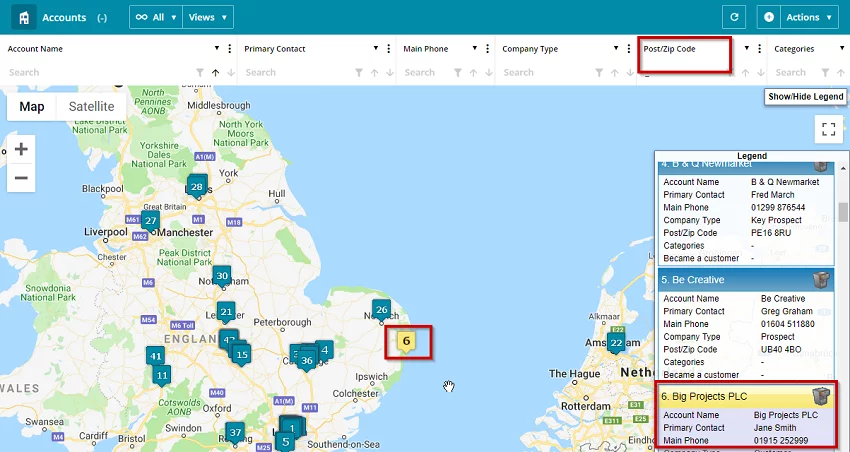The height and width of the screenshot is (452, 850).
Task: Expand Main Phone column dropdown arrow
Action: click(475, 48)
